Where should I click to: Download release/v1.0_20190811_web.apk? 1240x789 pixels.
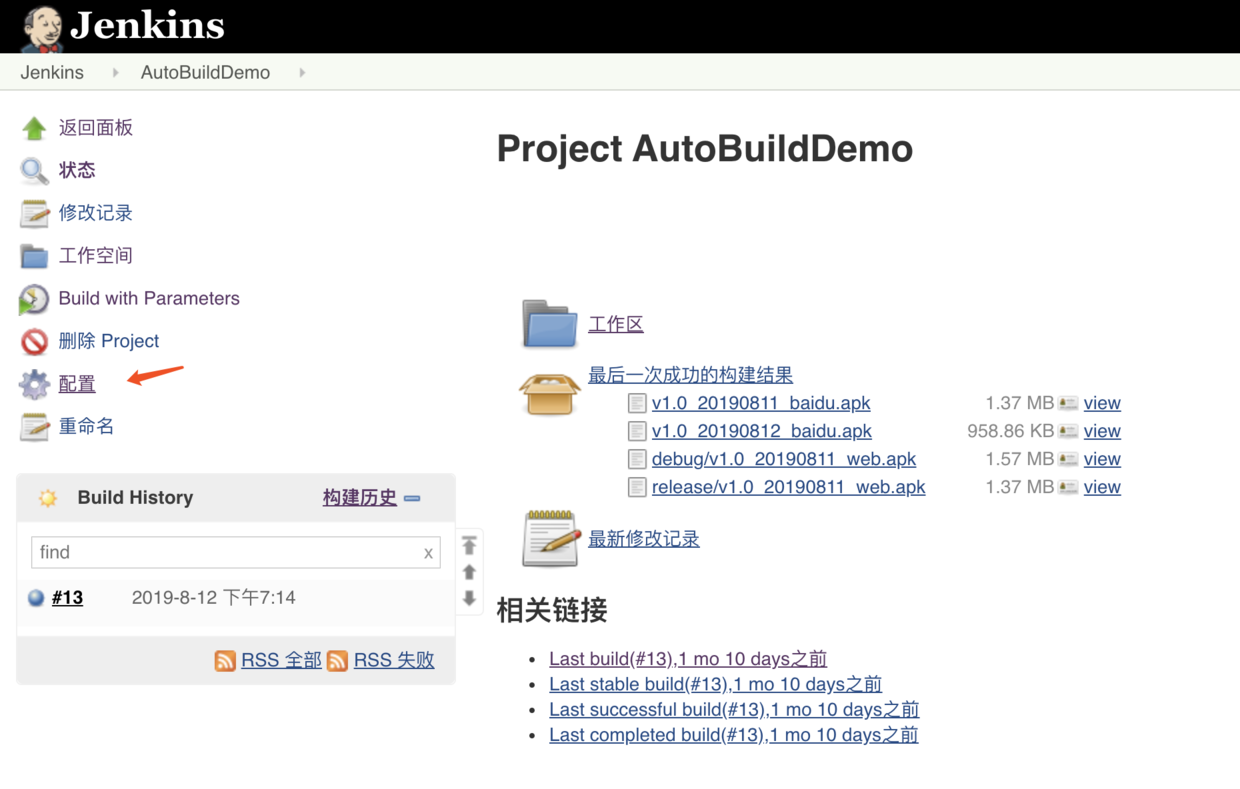(x=788, y=487)
